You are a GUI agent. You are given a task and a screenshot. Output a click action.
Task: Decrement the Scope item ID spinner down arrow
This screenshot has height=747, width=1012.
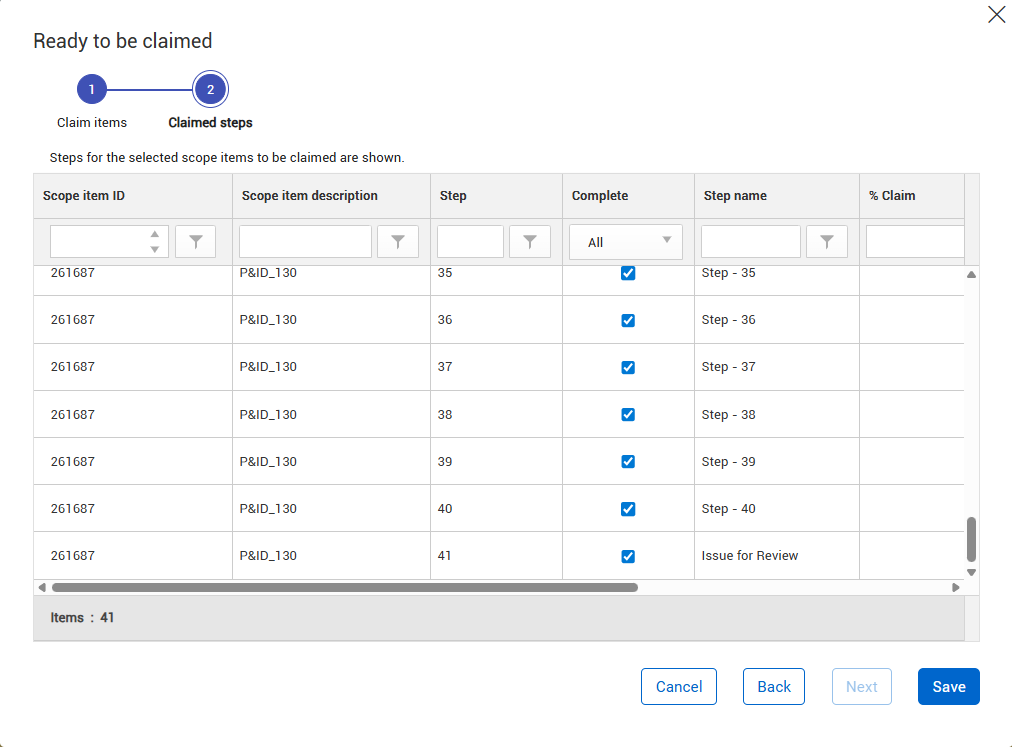tap(154, 249)
